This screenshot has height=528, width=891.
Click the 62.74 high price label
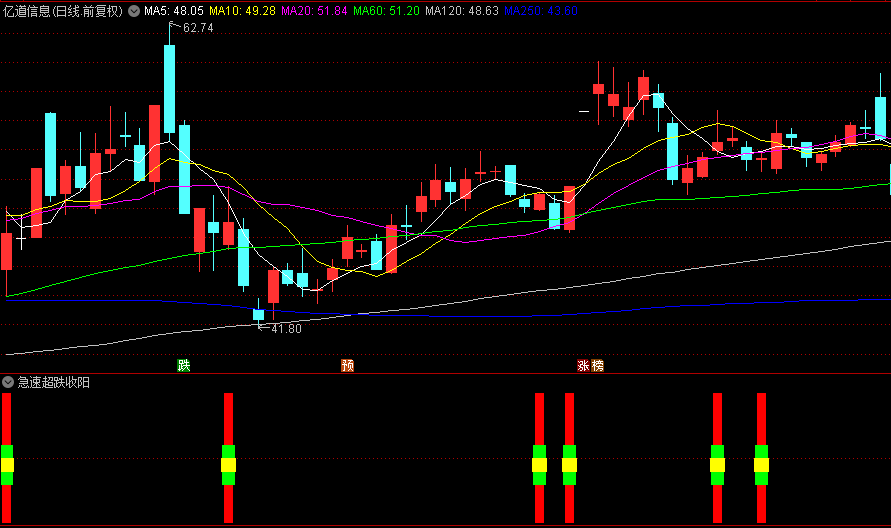point(198,28)
